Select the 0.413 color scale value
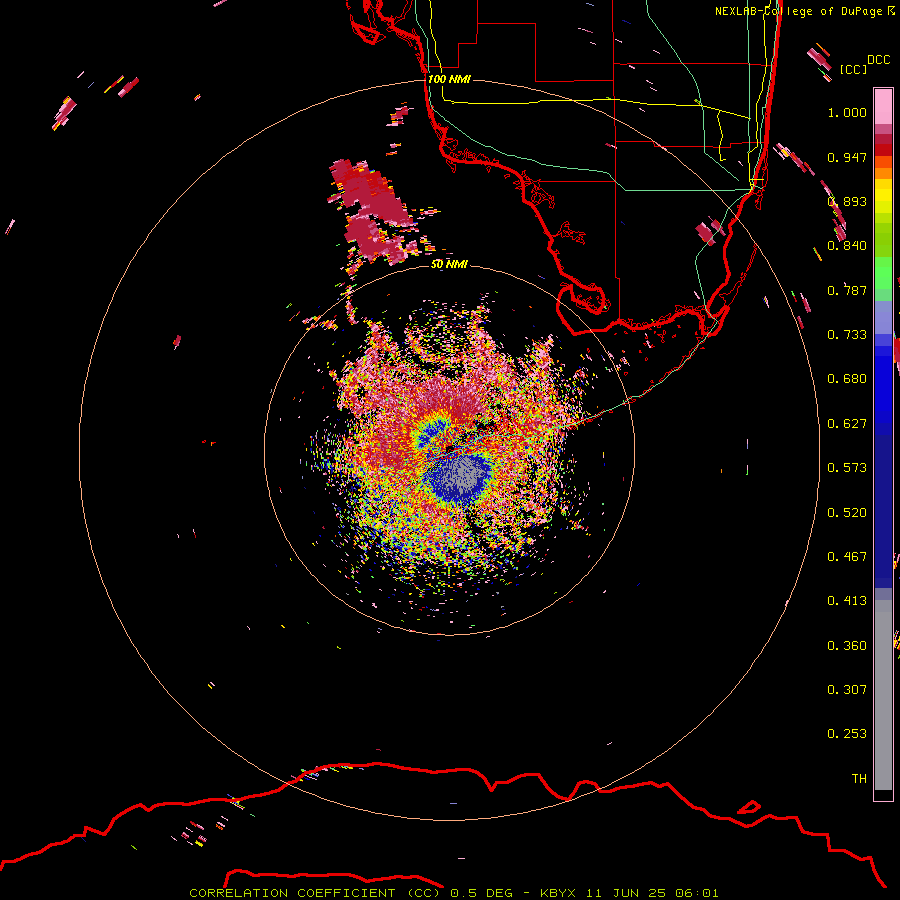Image resolution: width=900 pixels, height=900 pixels. pyautogui.click(x=847, y=601)
